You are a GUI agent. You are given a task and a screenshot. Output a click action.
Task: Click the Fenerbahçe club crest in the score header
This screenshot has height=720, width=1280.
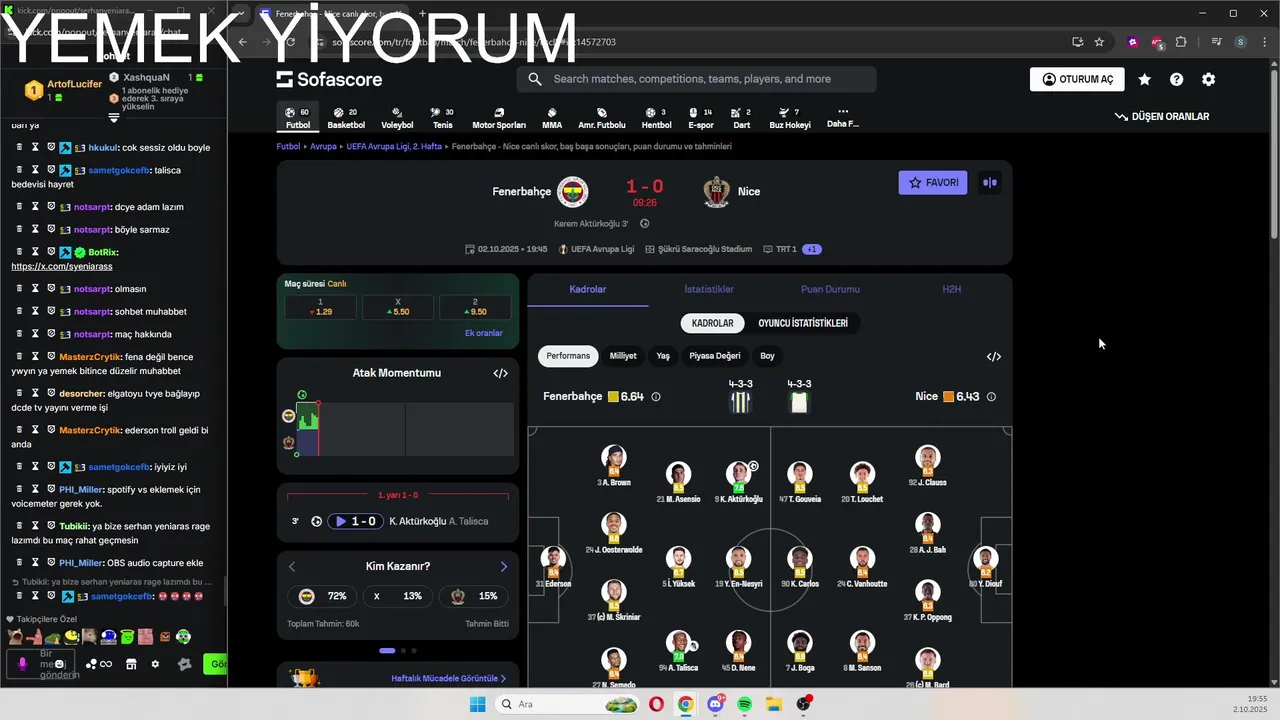click(x=573, y=191)
